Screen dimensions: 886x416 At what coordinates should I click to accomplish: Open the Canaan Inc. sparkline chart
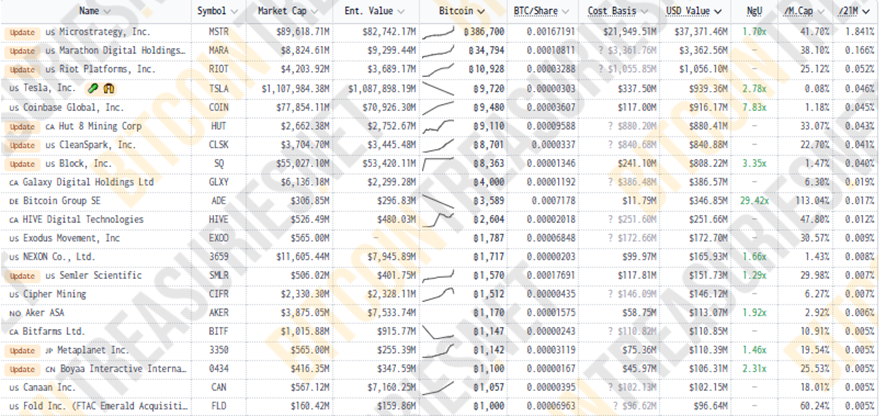438,388
